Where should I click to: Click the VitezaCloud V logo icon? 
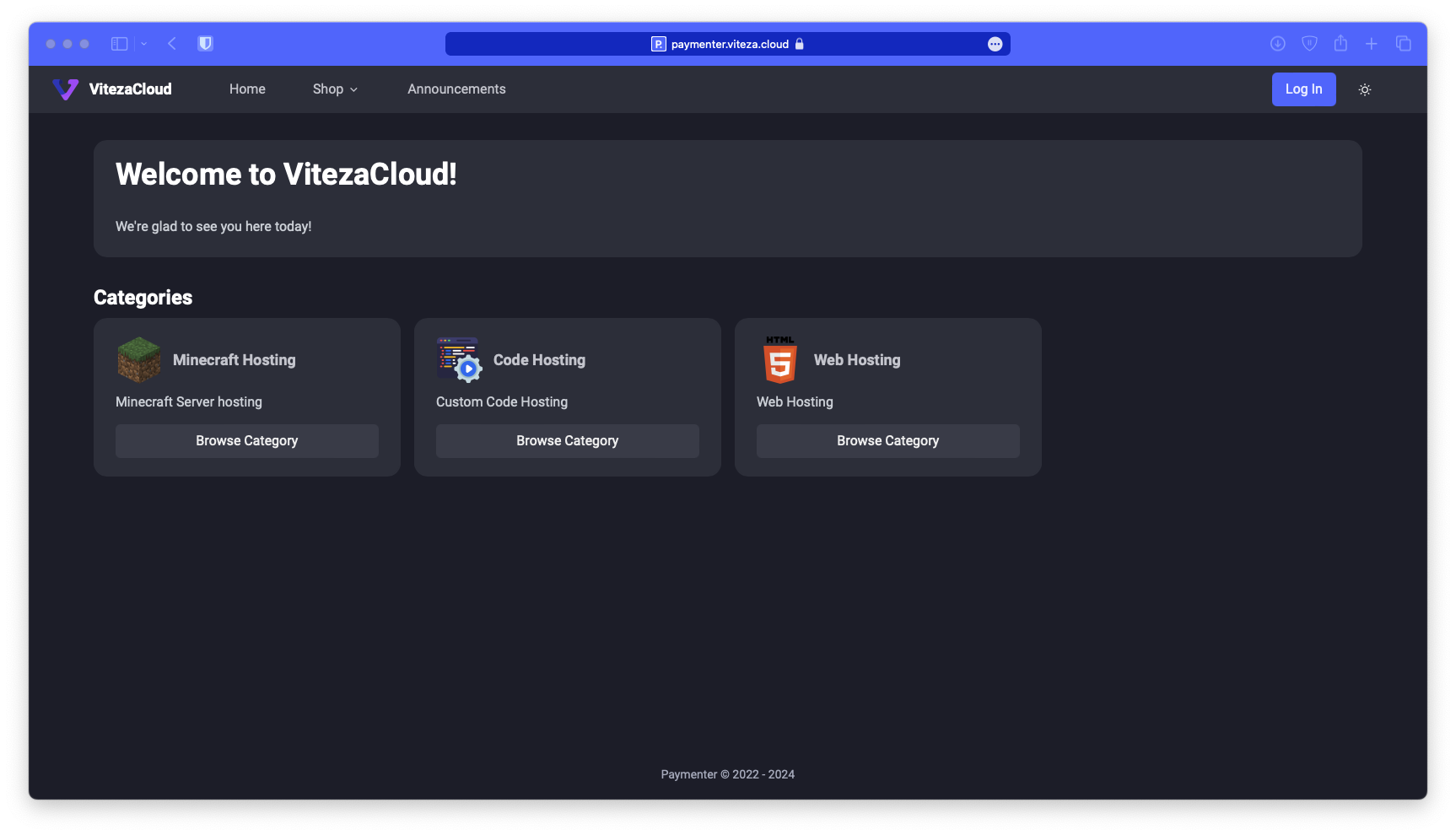tap(65, 89)
